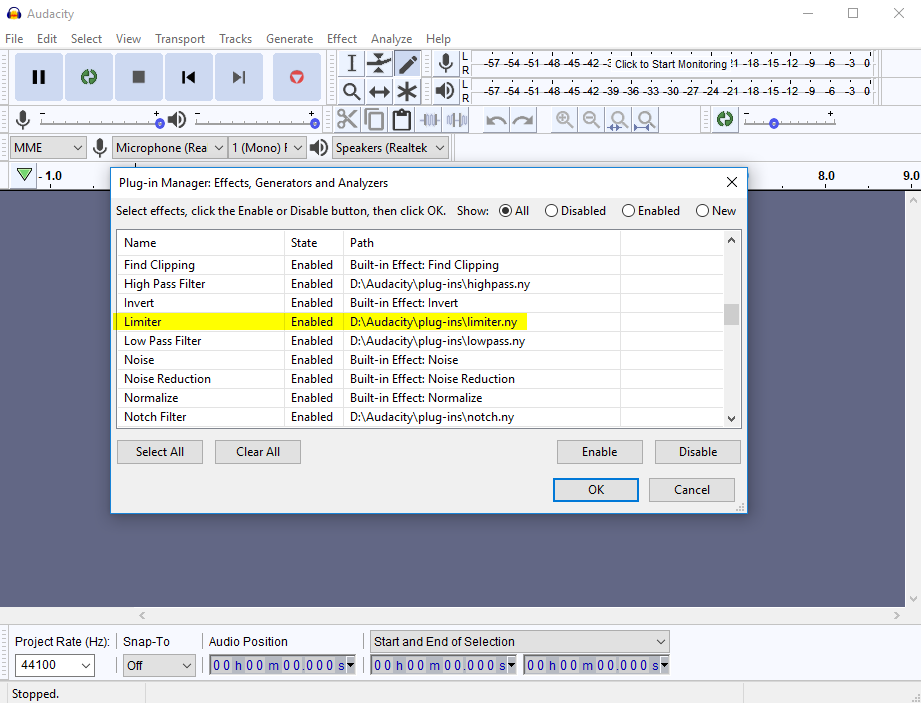
Task: Click the Zoom Out icon
Action: point(591,120)
